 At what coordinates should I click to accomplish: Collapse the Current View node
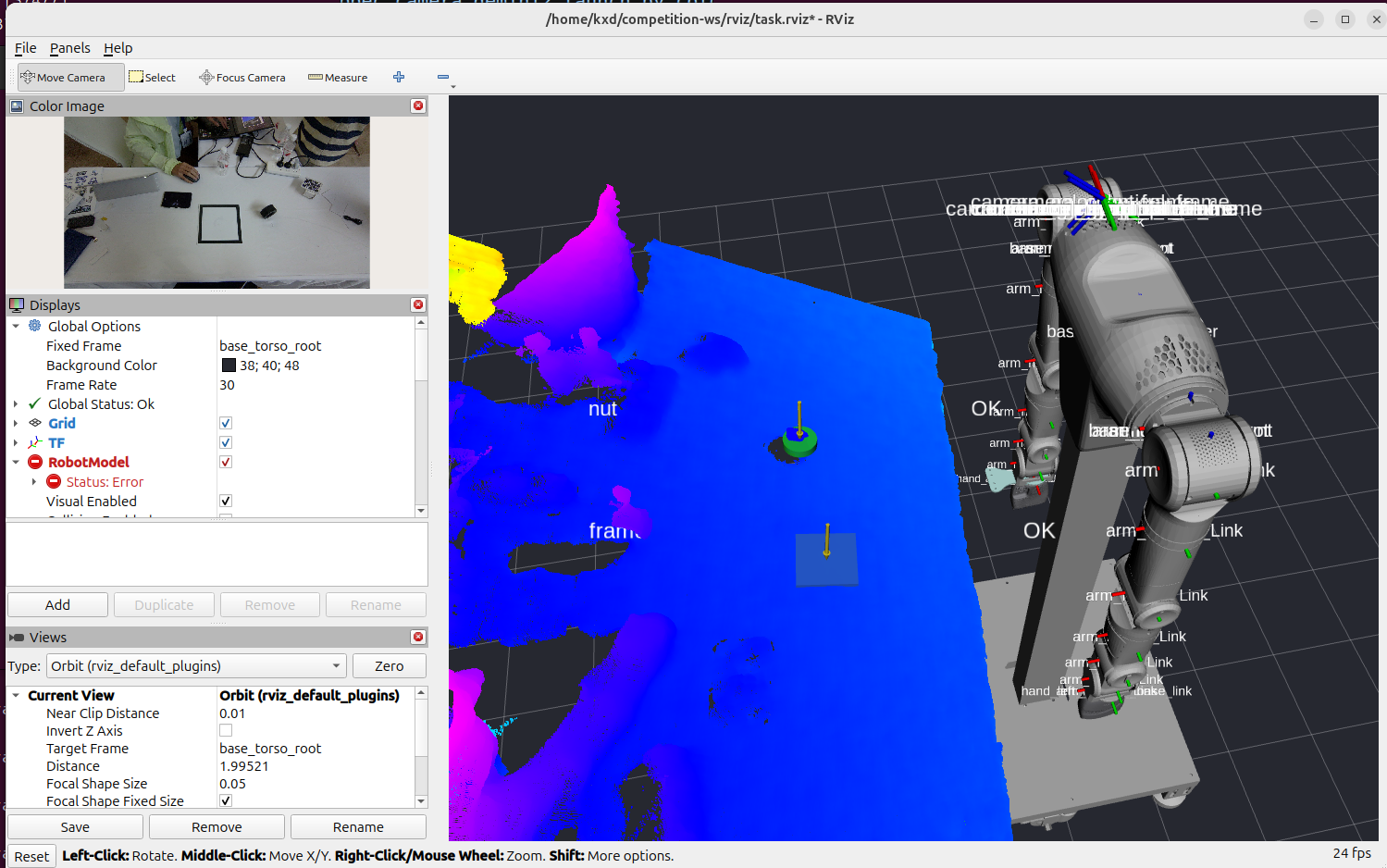[16, 695]
